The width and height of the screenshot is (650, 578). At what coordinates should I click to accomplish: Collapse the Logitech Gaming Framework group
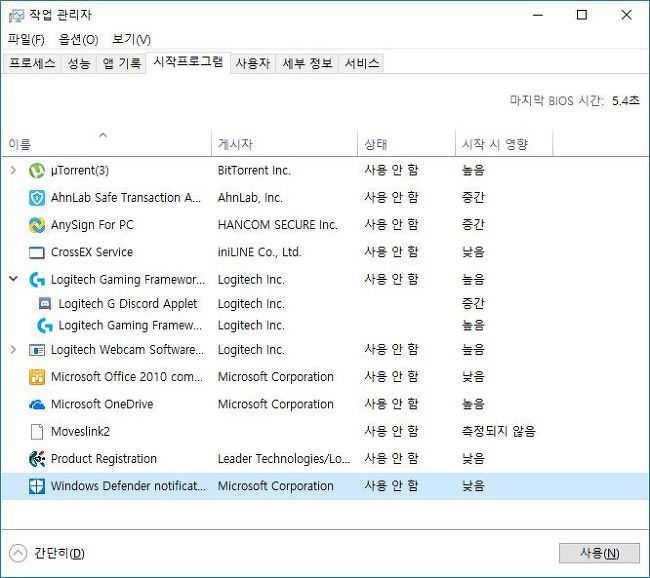(13, 279)
